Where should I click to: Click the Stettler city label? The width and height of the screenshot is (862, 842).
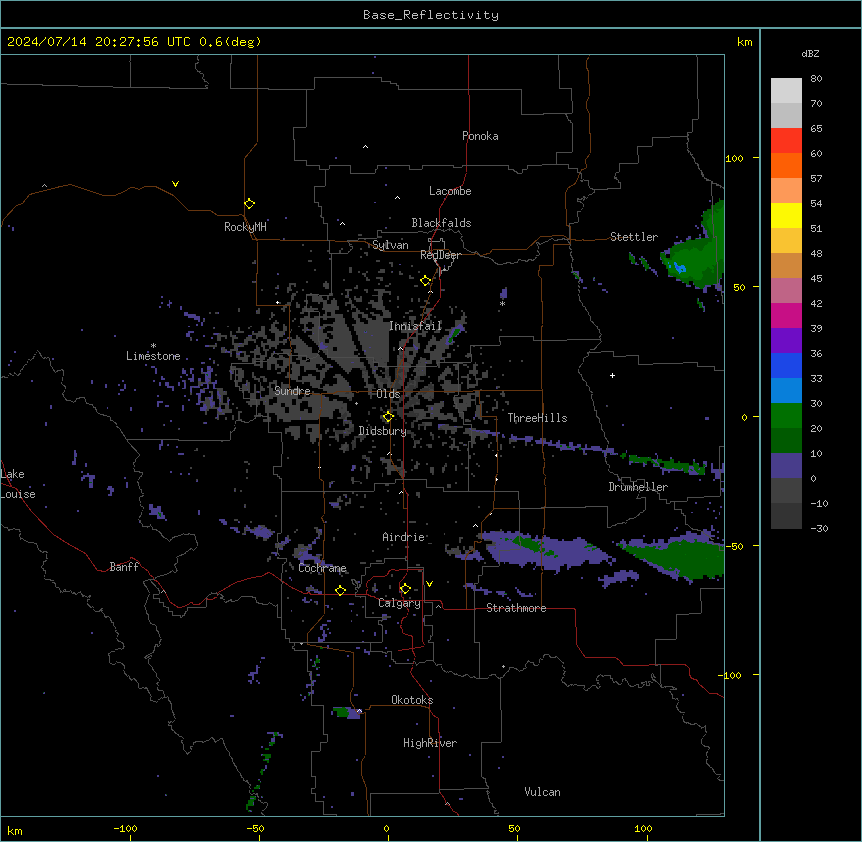[634, 237]
